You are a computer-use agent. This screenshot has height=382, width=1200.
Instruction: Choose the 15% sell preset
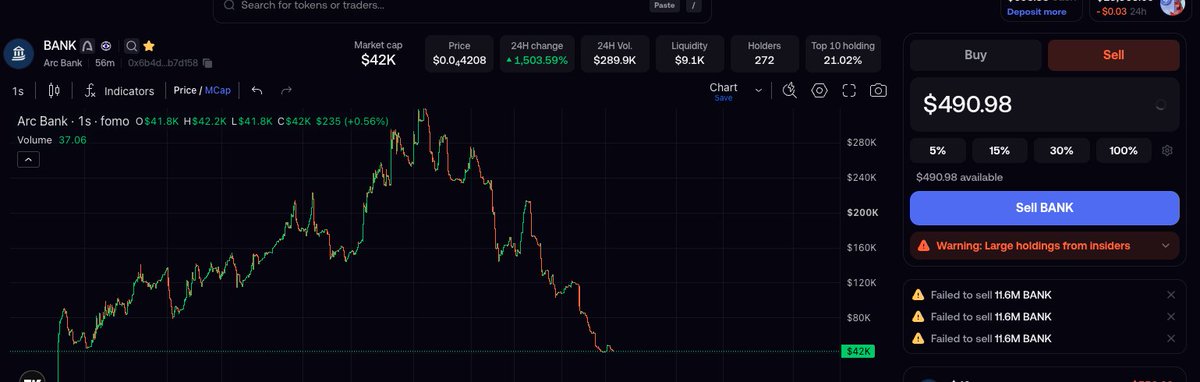999,151
